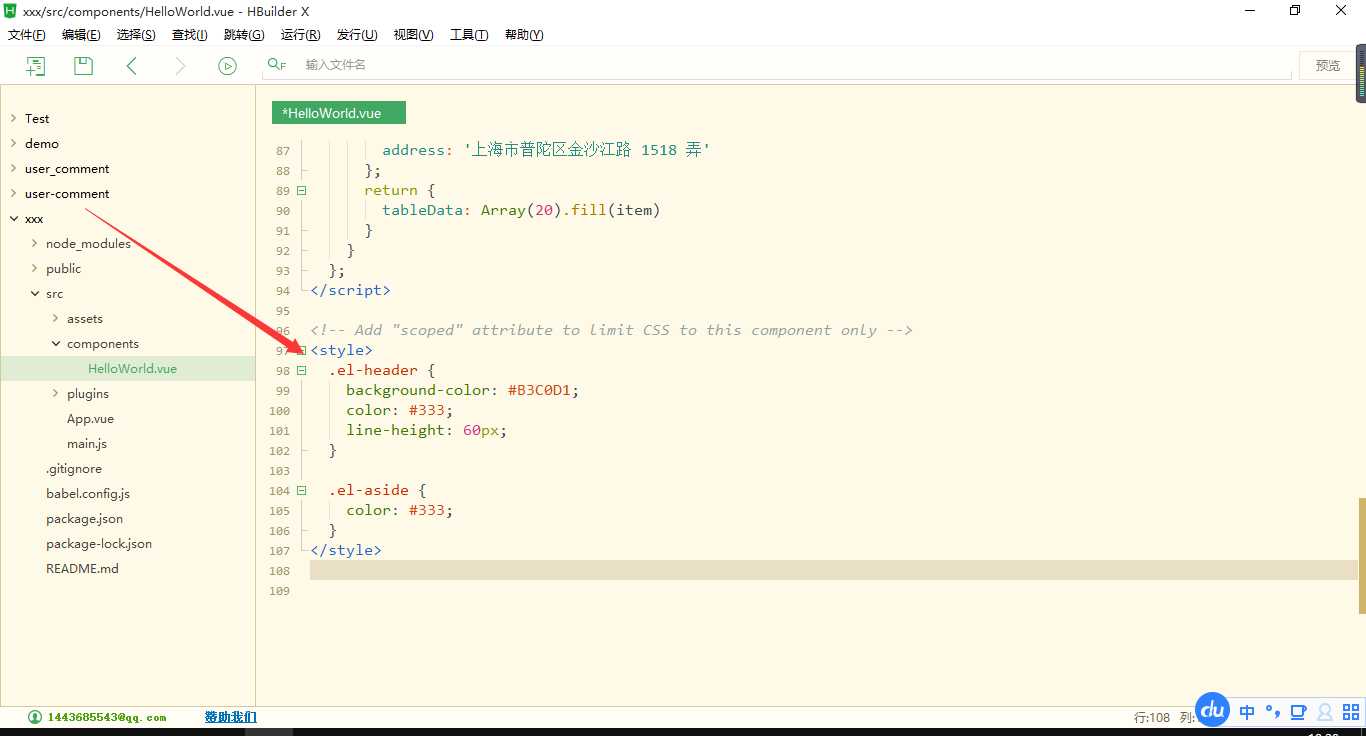Open the 文件(F) menu
Screen dimensions: 1366x736
[x=27, y=35]
